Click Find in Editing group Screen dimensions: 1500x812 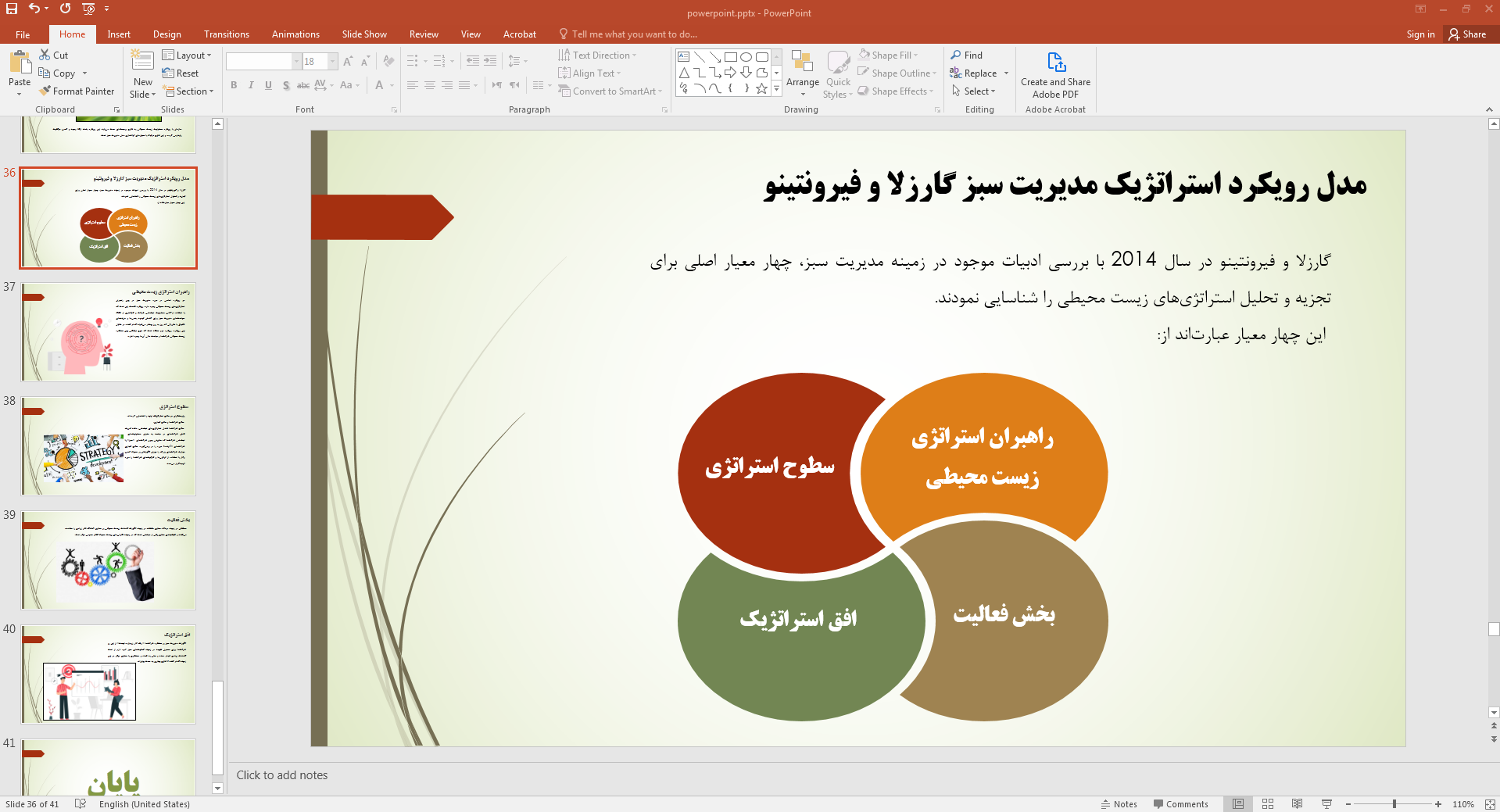967,55
